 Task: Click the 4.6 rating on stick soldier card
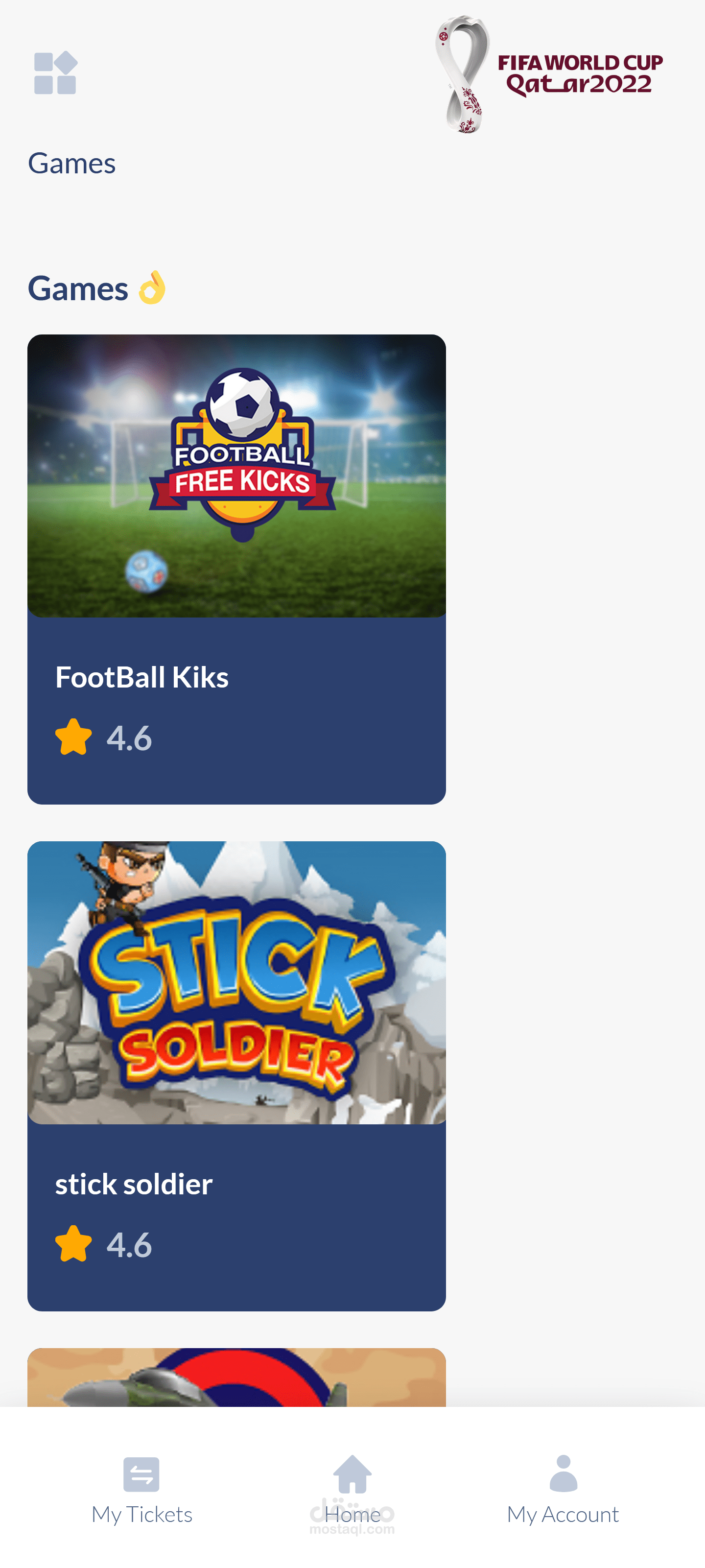pyautogui.click(x=129, y=1244)
